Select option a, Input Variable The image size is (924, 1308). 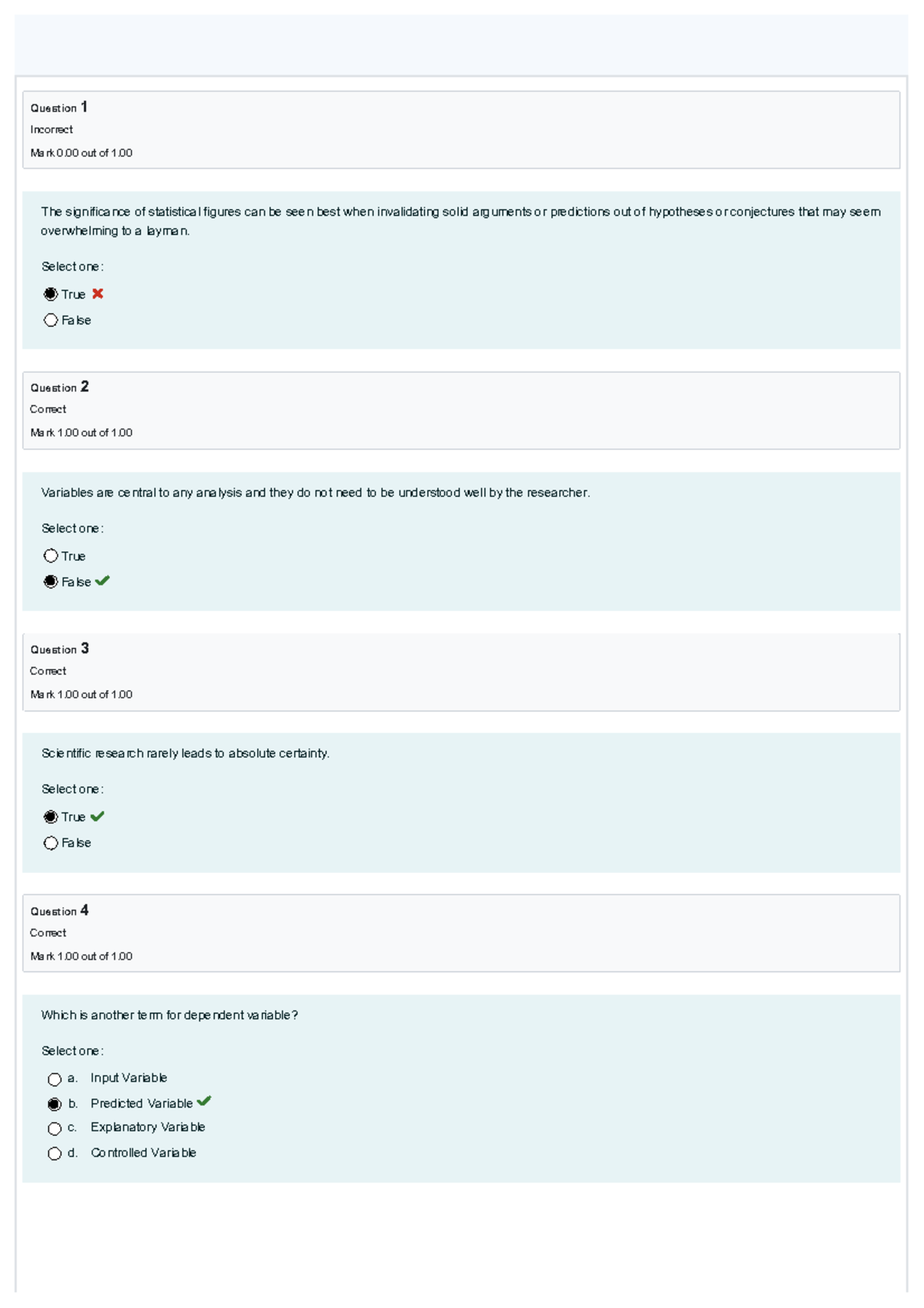(55, 1079)
